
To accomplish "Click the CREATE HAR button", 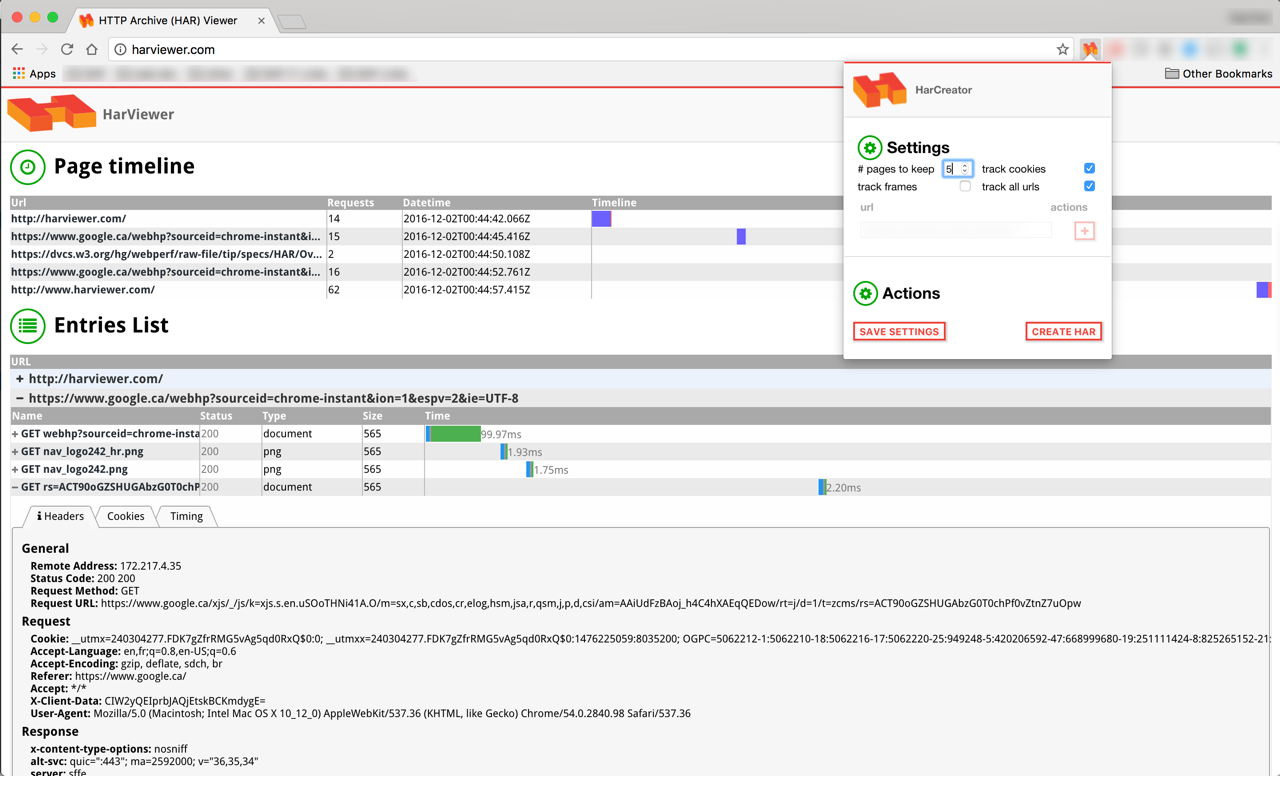I will [x=1063, y=331].
